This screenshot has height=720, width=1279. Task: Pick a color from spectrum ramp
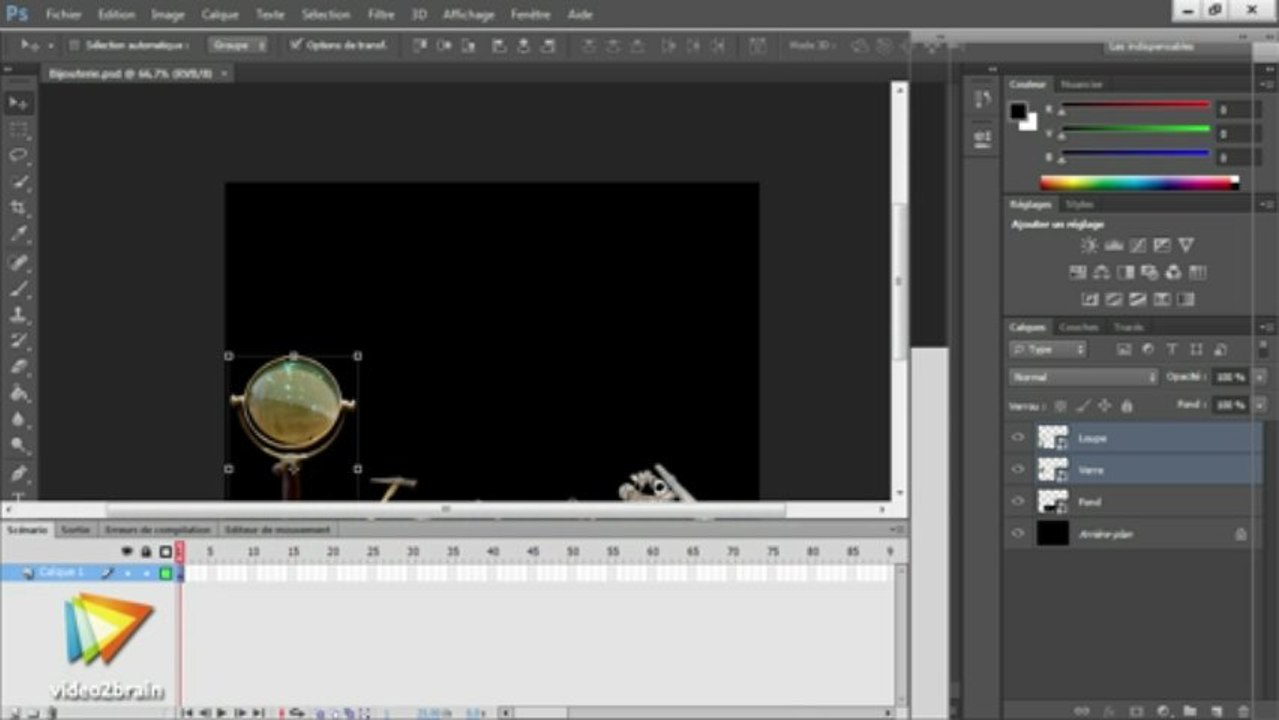[x=1139, y=183]
